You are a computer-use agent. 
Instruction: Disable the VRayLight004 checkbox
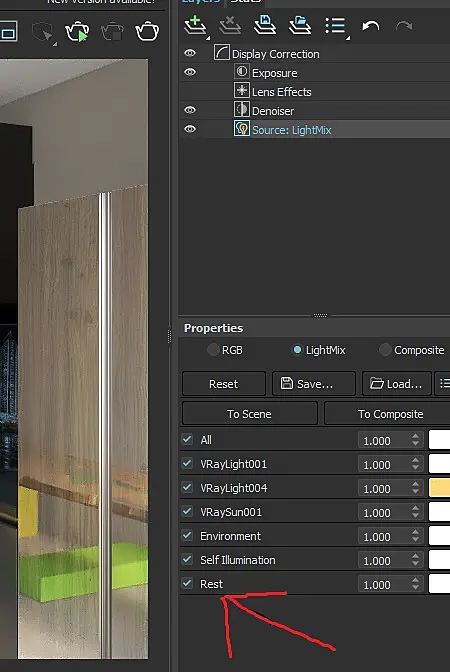[187, 487]
